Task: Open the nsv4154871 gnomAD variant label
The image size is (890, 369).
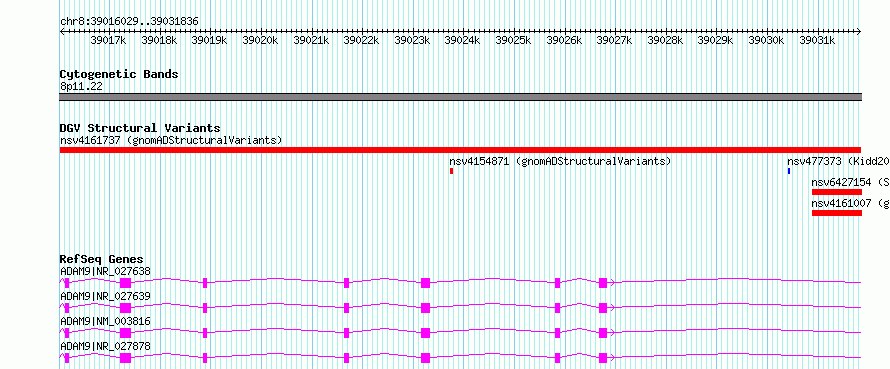Action: coord(560,161)
